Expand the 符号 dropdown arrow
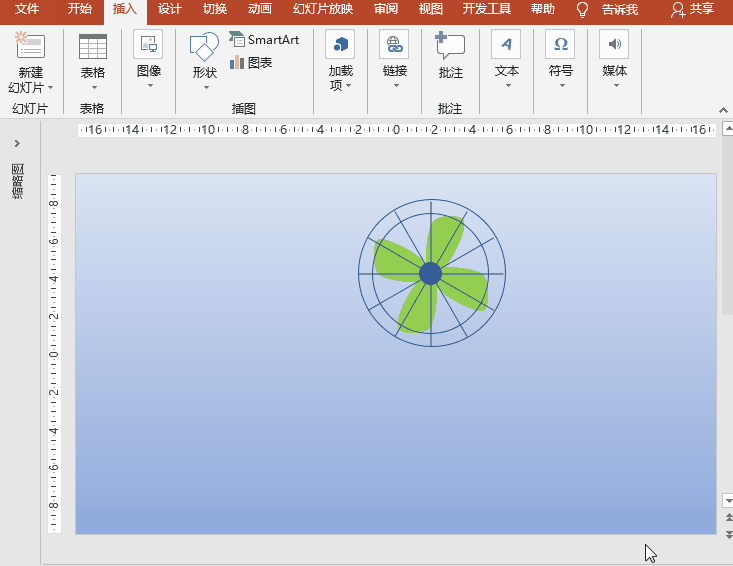The height and width of the screenshot is (566, 733). (x=562, y=86)
